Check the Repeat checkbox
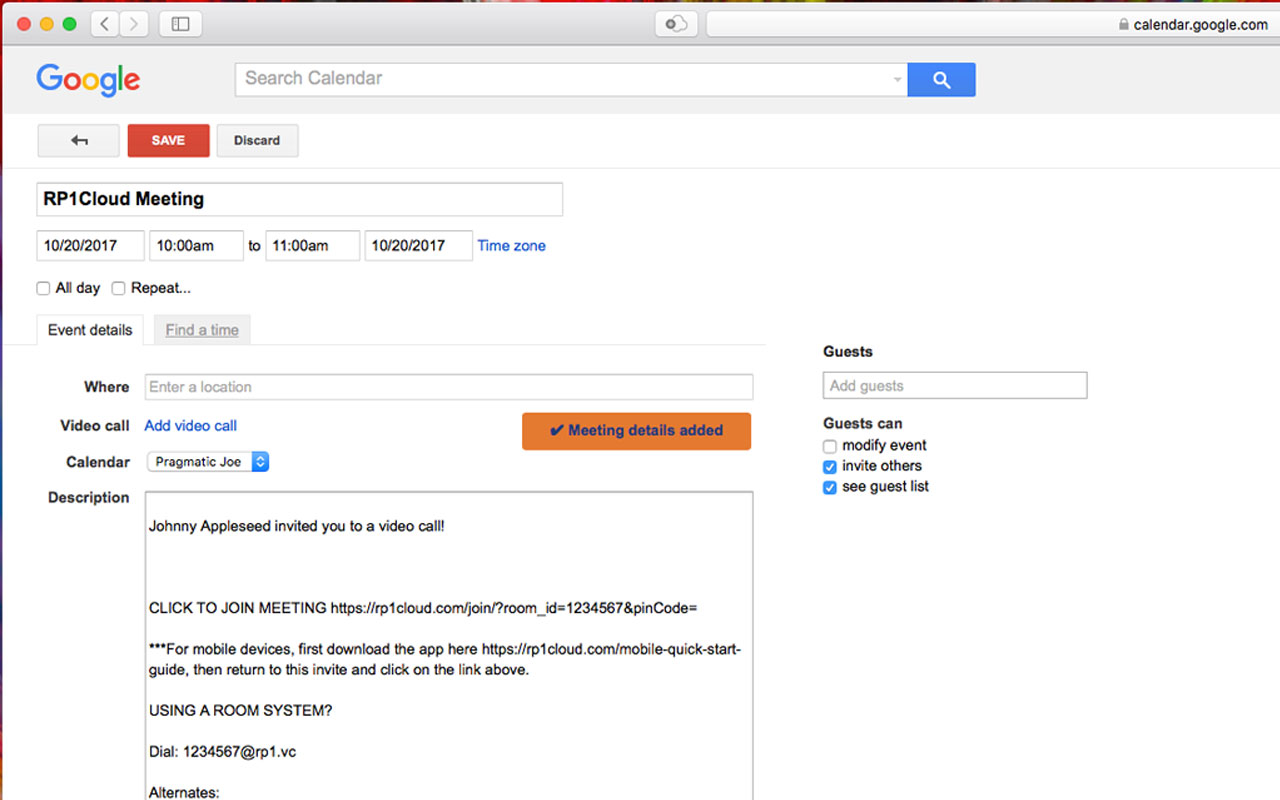Screen dimensions: 1280x800 coord(118,288)
